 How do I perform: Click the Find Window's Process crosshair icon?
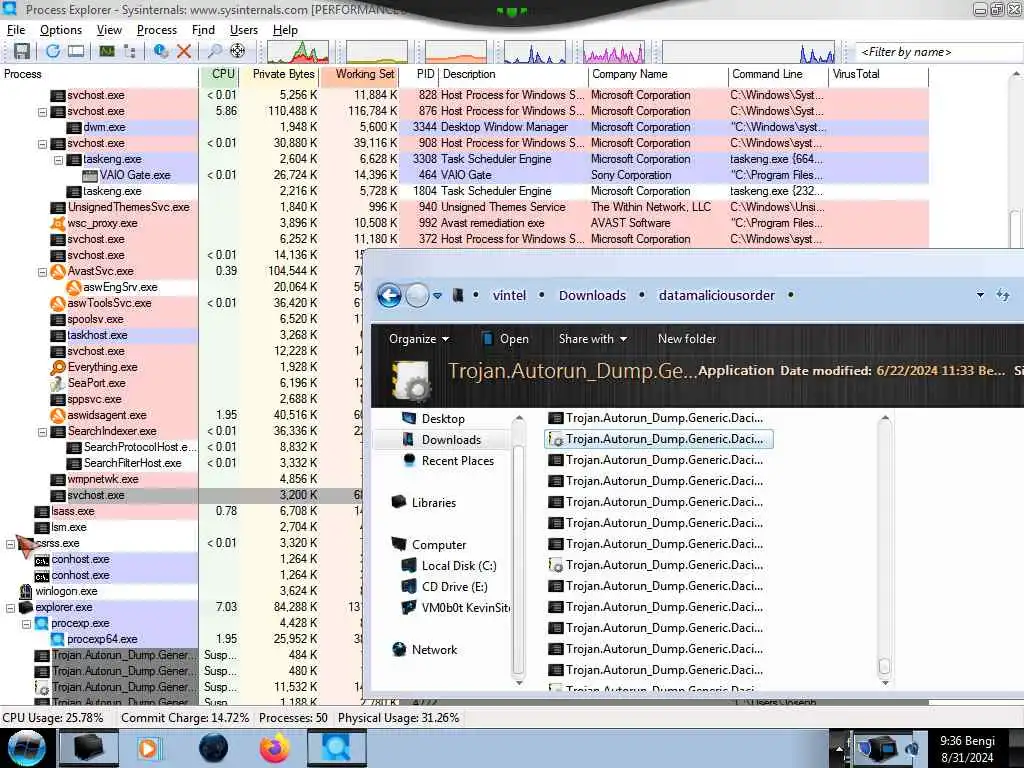[238, 51]
